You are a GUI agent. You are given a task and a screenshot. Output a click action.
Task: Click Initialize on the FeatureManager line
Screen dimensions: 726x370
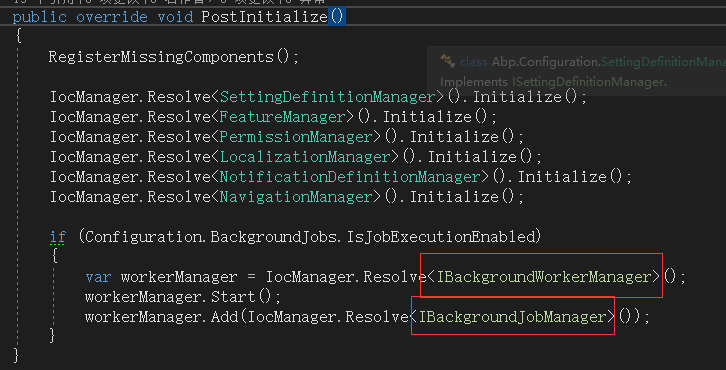click(x=427, y=117)
